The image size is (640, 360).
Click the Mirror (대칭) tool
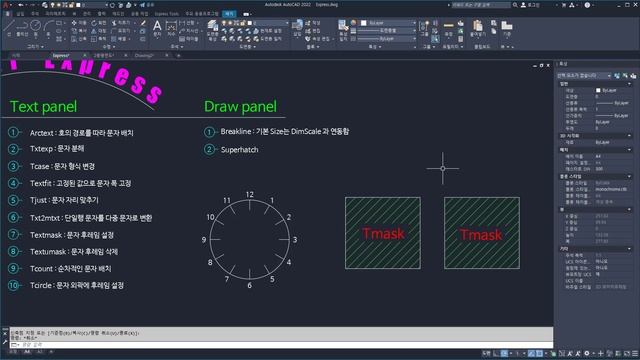[98, 31]
